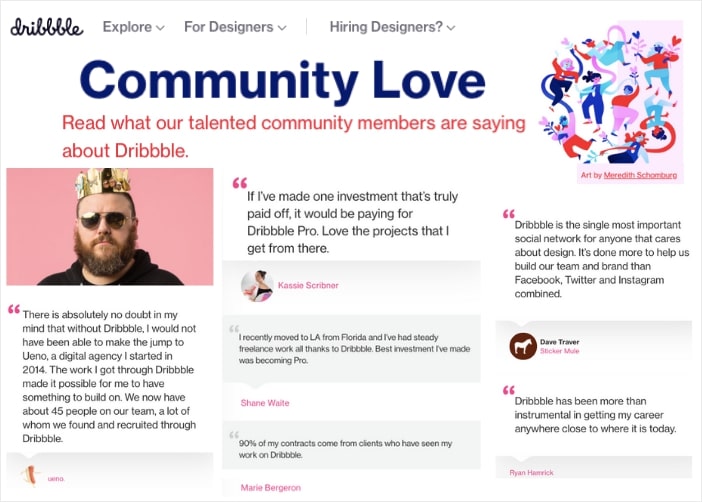This screenshot has width=702, height=502.
Task: Open Shane Waite's profile link
Action: click(x=265, y=403)
